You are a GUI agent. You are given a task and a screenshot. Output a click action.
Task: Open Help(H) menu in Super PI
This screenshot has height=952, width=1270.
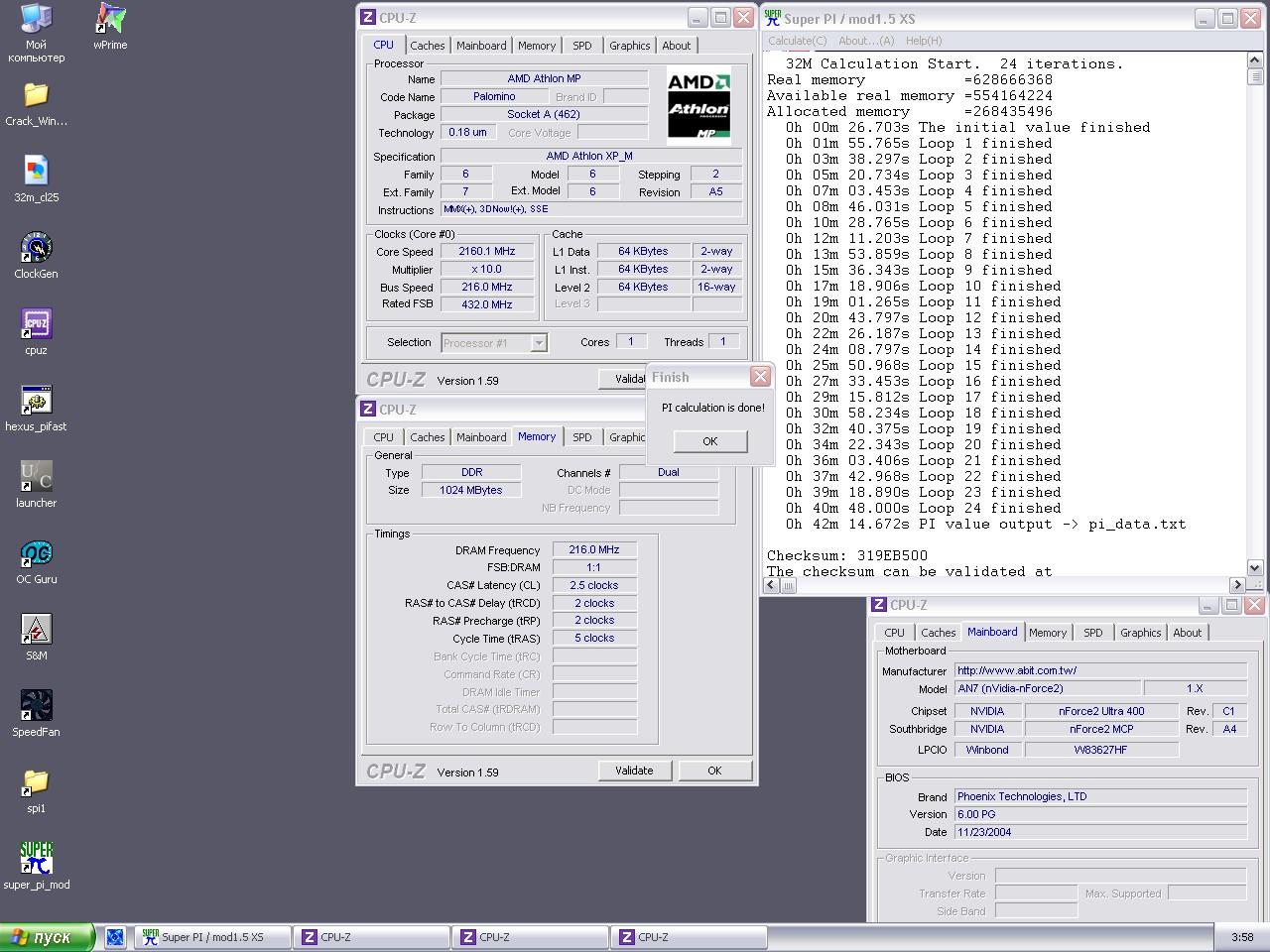[924, 41]
